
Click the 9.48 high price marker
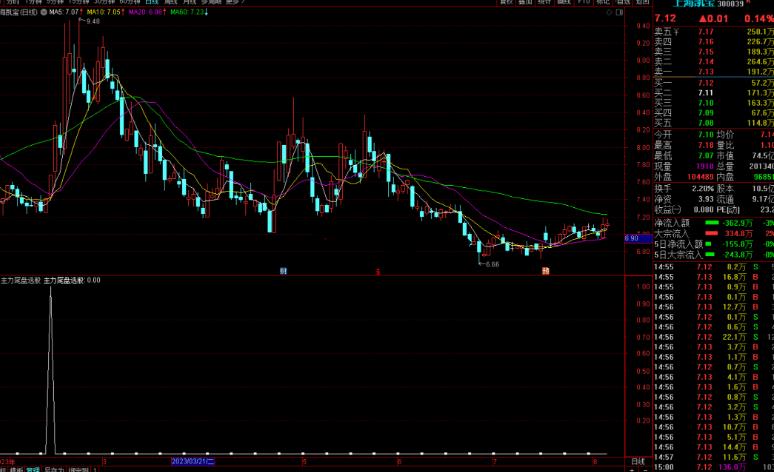pyautogui.click(x=92, y=21)
